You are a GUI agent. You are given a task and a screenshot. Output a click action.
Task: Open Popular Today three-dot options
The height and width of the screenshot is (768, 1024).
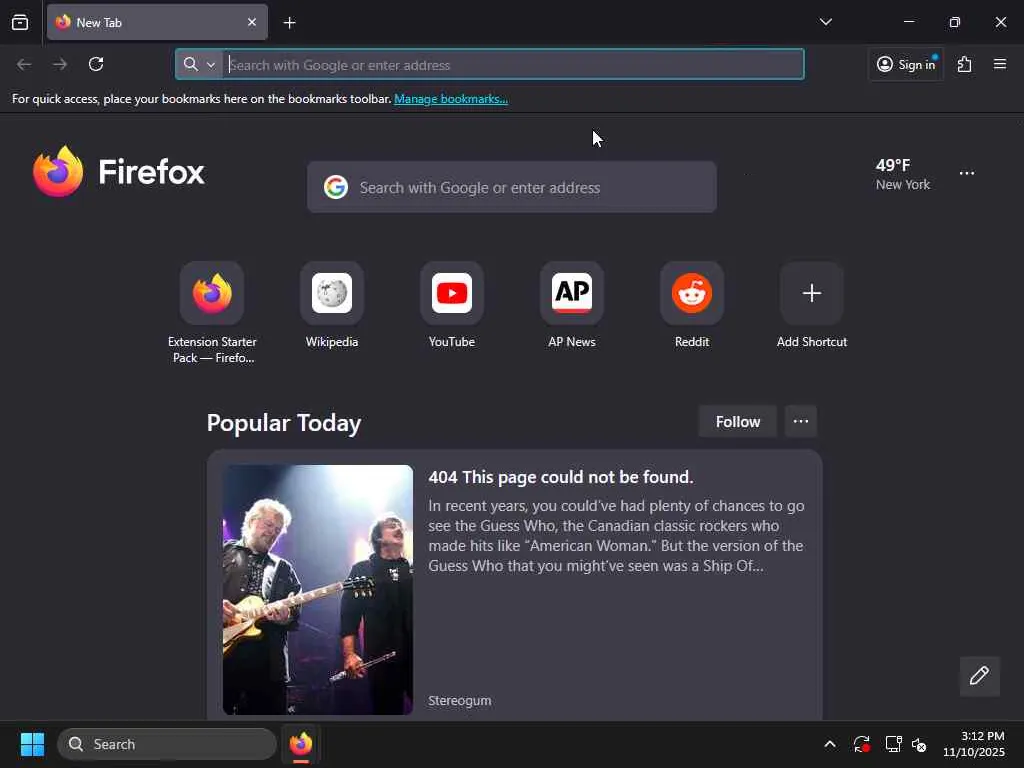click(x=801, y=422)
